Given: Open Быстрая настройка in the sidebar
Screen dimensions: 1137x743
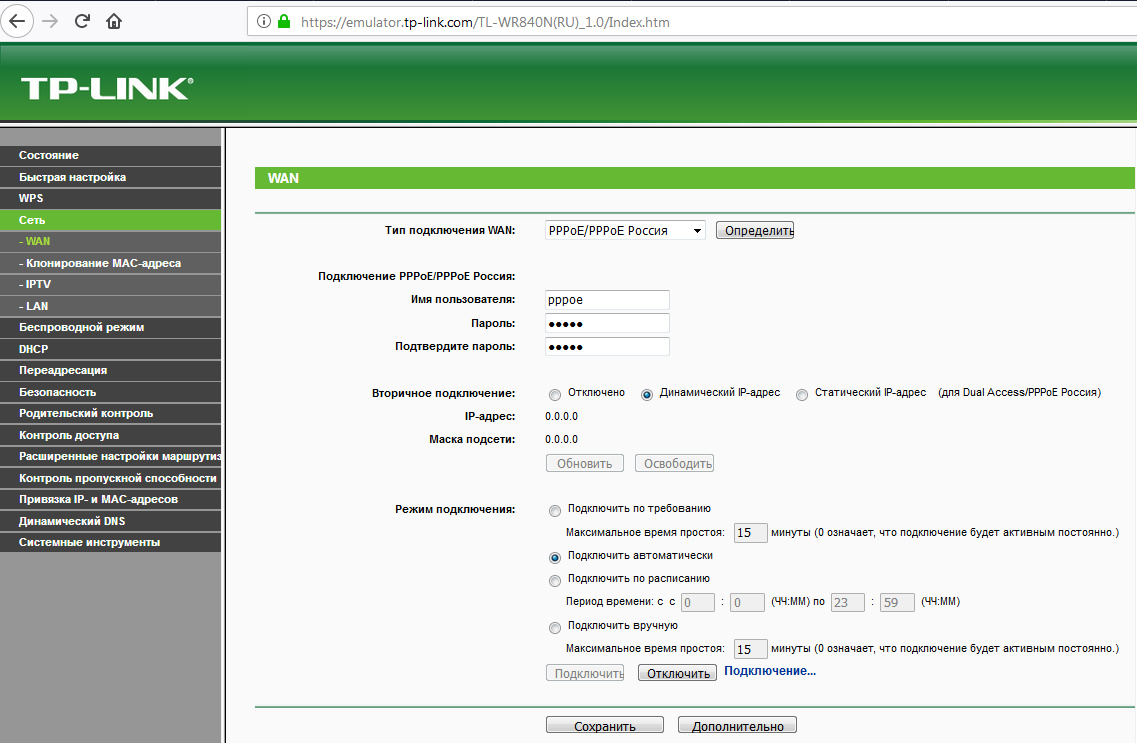Looking at the screenshot, I should point(110,177).
